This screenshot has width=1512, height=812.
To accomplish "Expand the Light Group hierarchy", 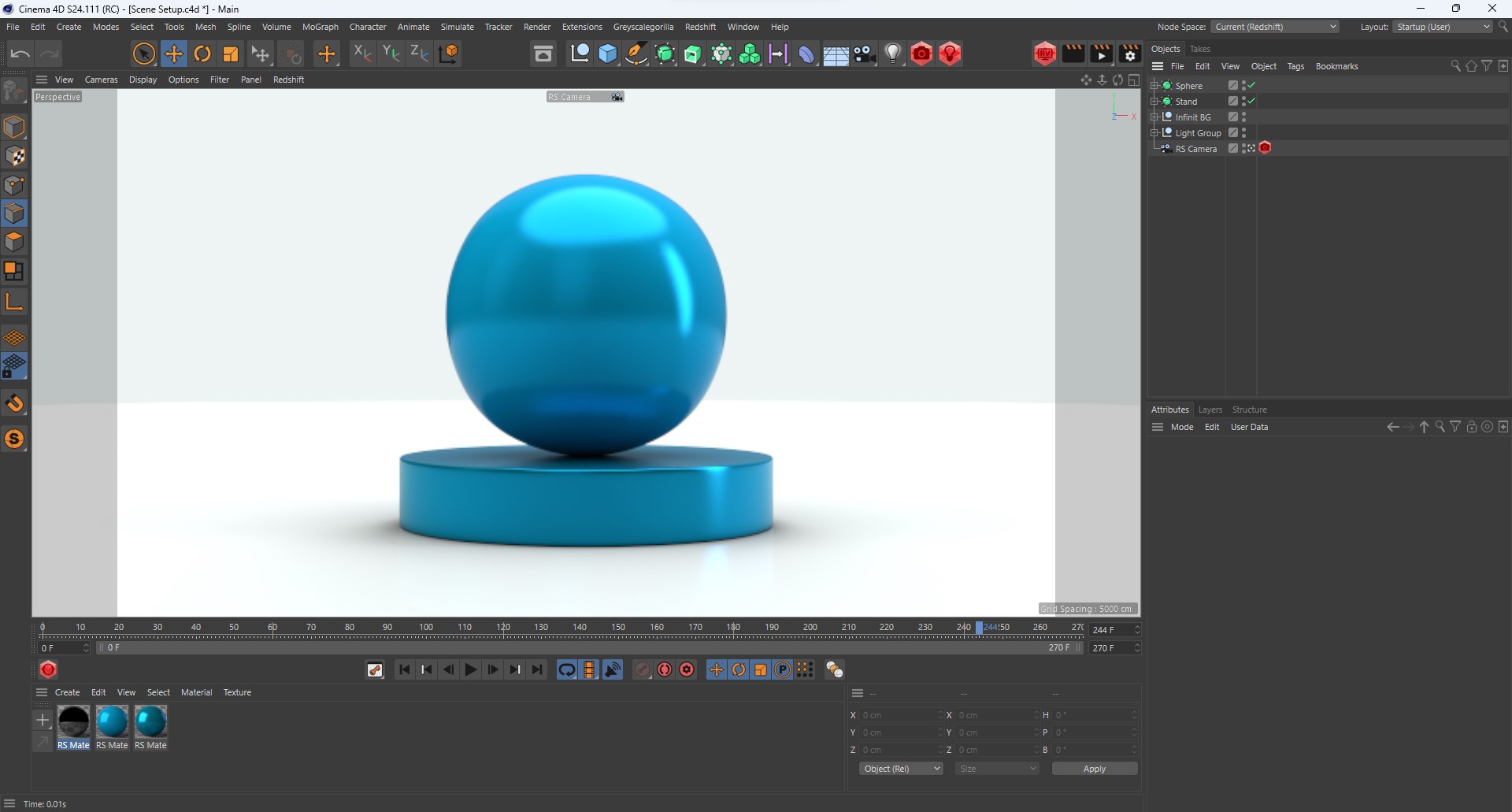I will [x=1154, y=132].
